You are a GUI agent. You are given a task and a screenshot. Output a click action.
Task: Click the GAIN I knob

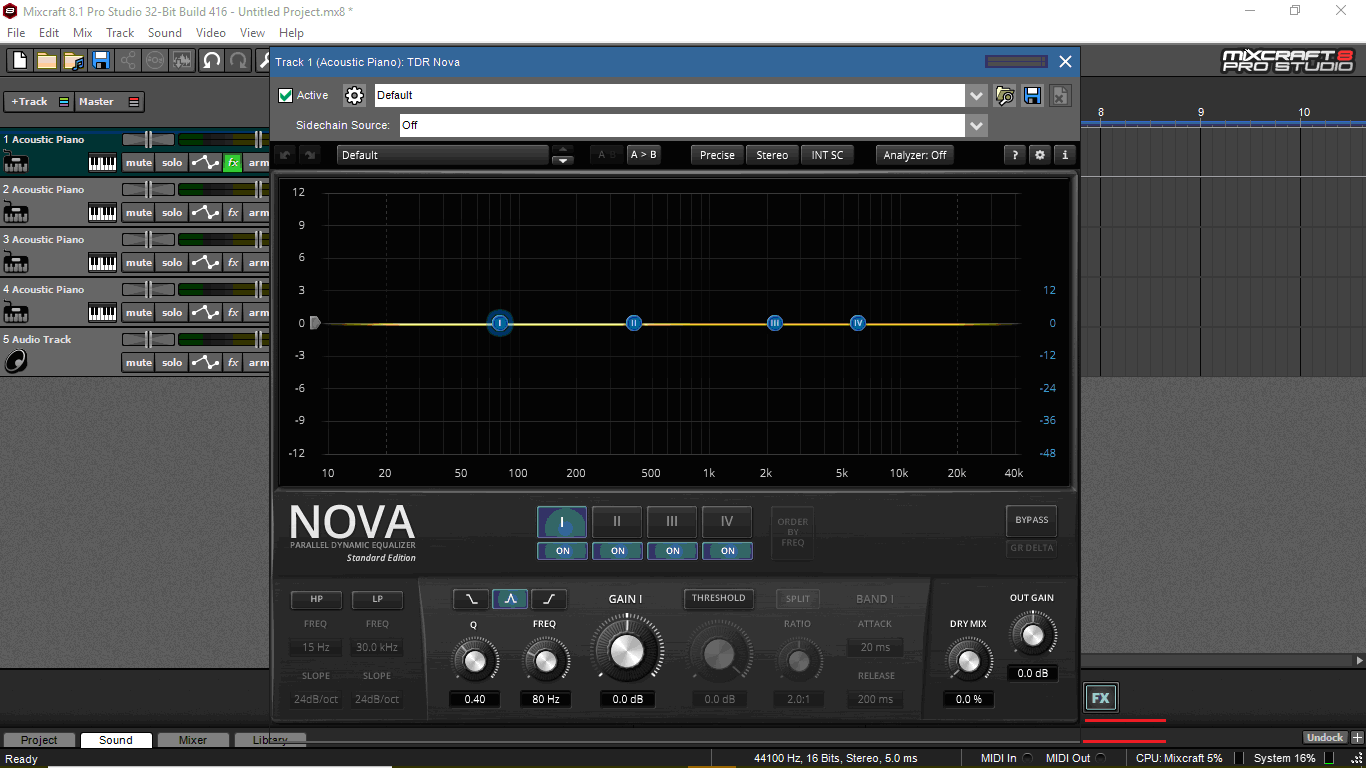click(626, 651)
